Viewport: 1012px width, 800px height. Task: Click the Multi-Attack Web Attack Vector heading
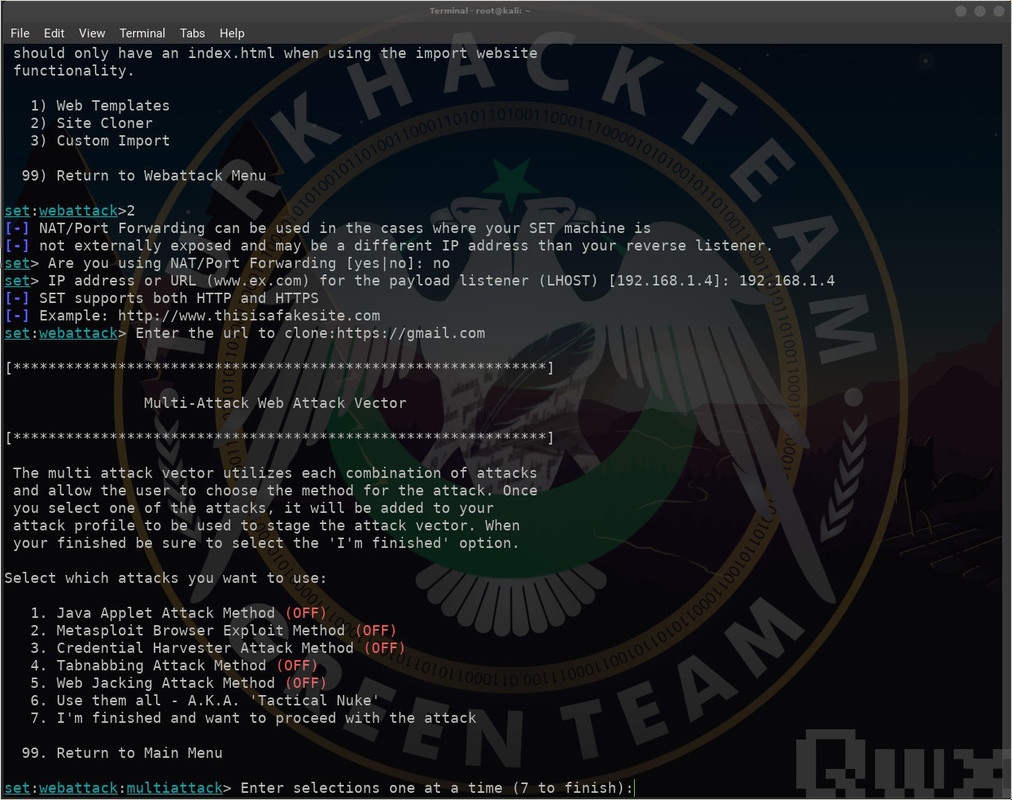pos(275,403)
